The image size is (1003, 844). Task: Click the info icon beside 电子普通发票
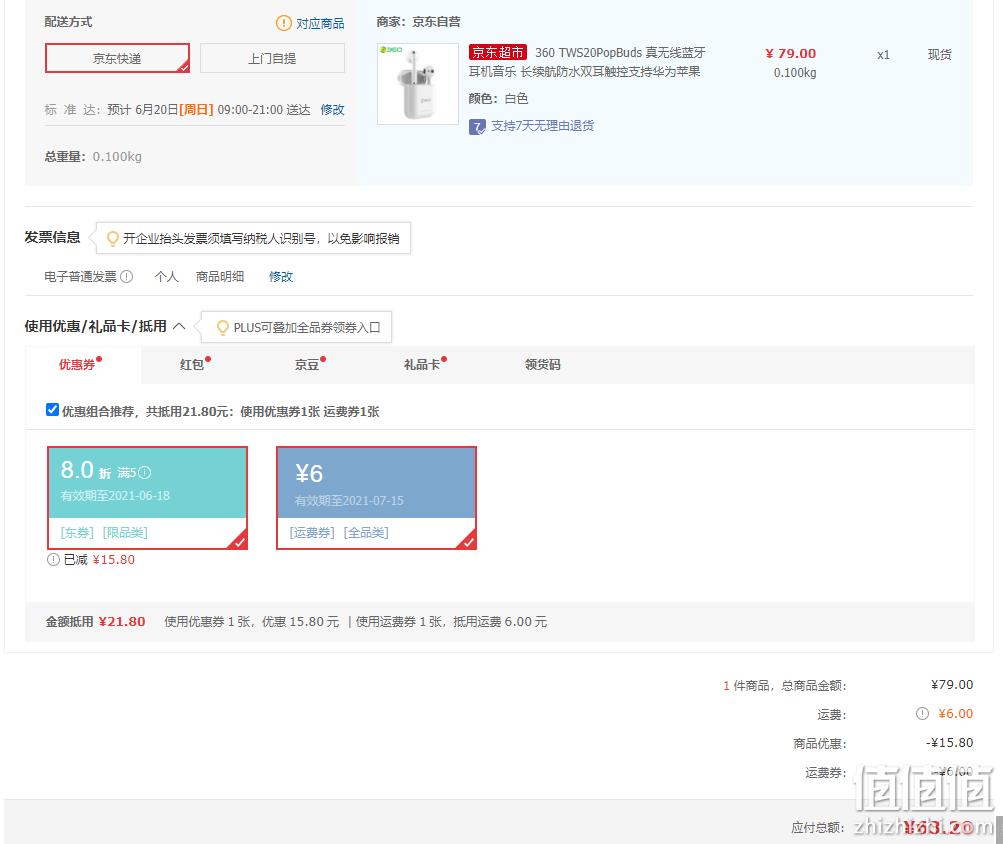tap(127, 276)
